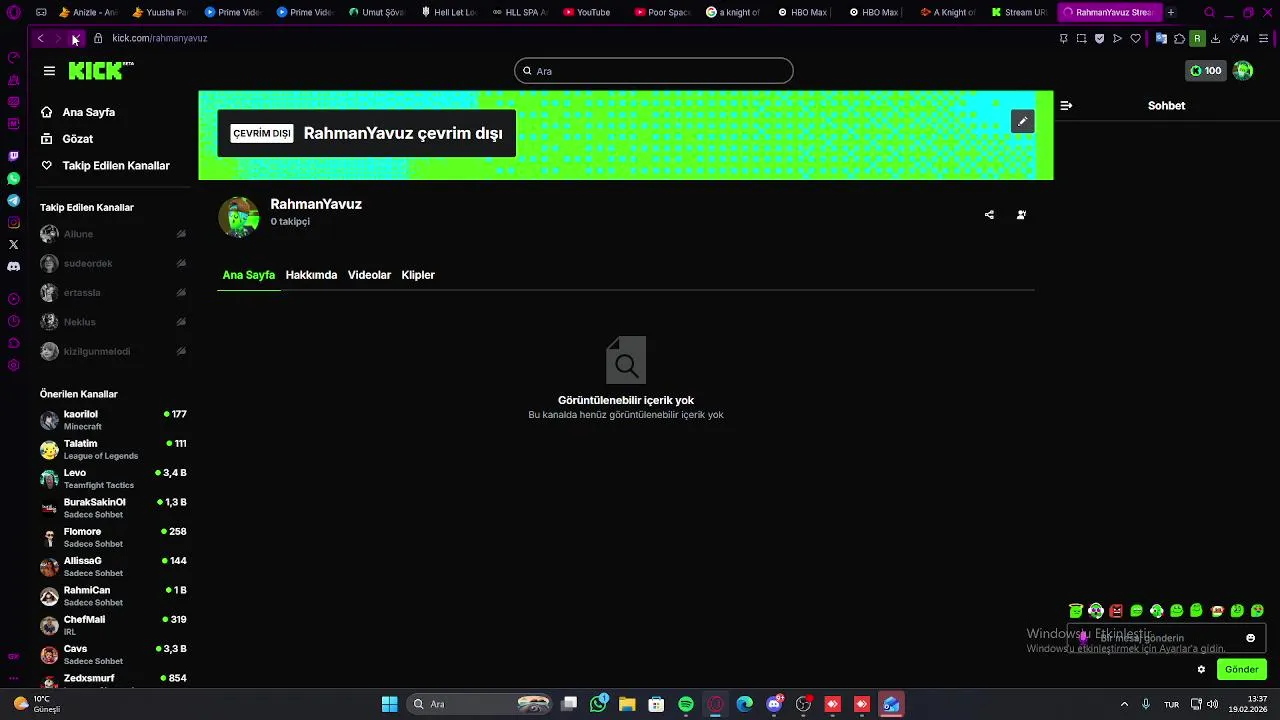Open a new browser tab
The image size is (1280, 720).
pos(1171,12)
